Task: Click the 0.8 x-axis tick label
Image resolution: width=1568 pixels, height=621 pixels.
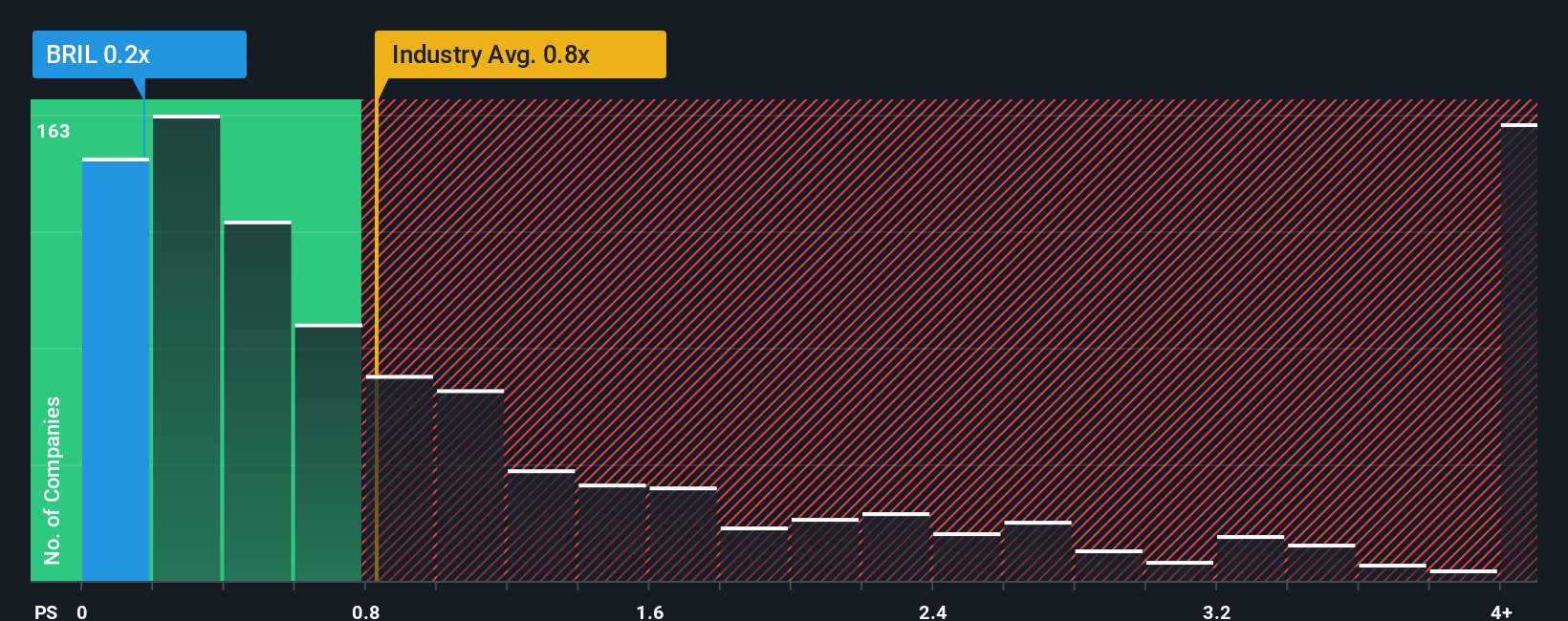Action: tap(366, 612)
